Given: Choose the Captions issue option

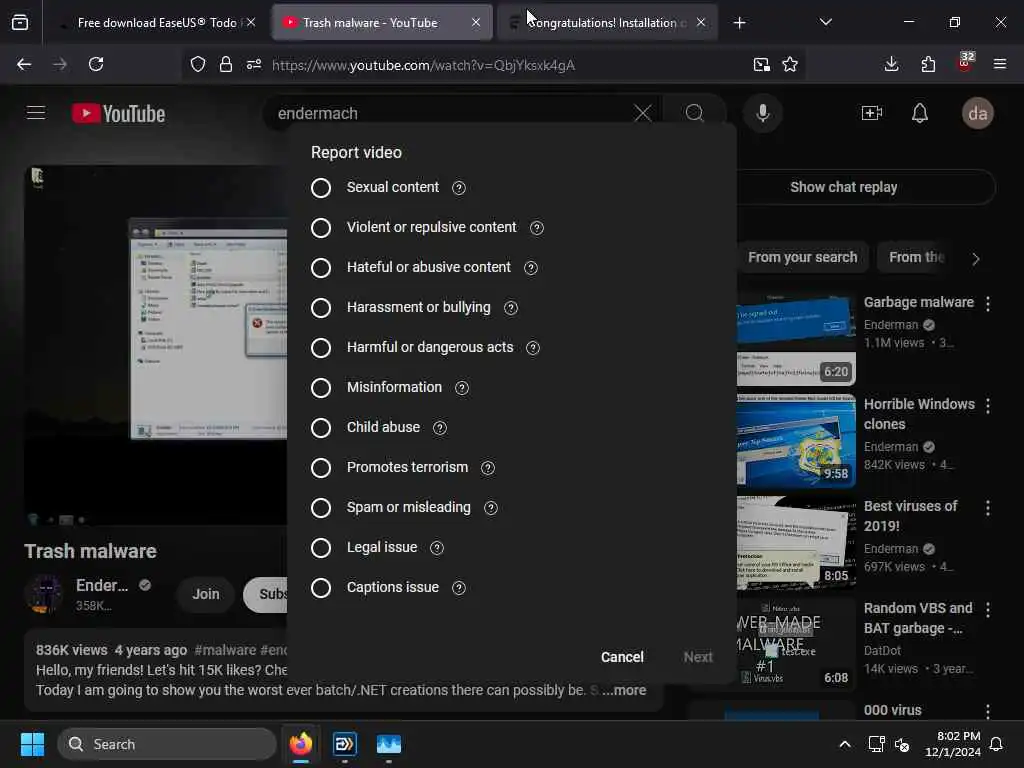Looking at the screenshot, I should click(x=321, y=588).
